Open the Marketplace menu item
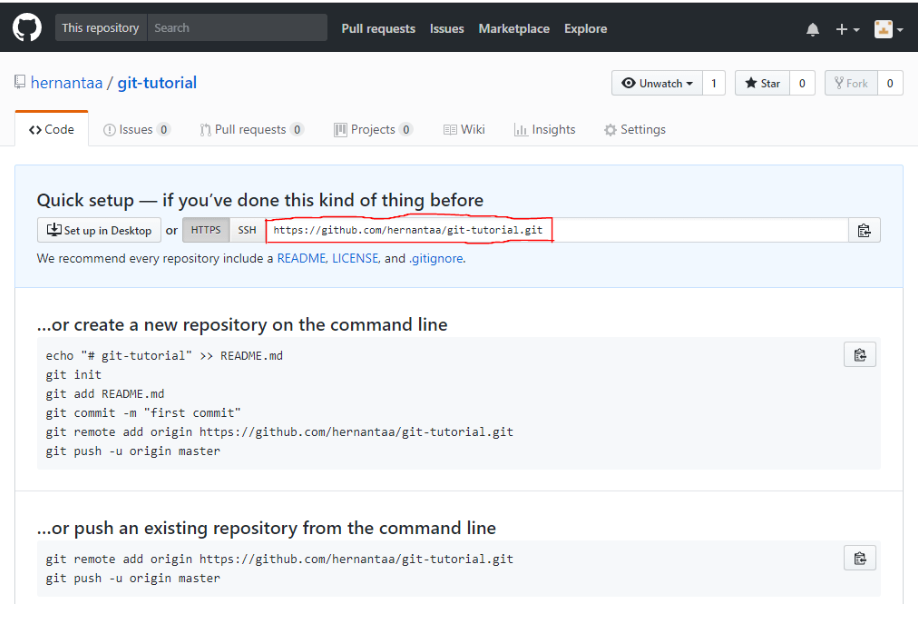918x617 pixels. 513,28
